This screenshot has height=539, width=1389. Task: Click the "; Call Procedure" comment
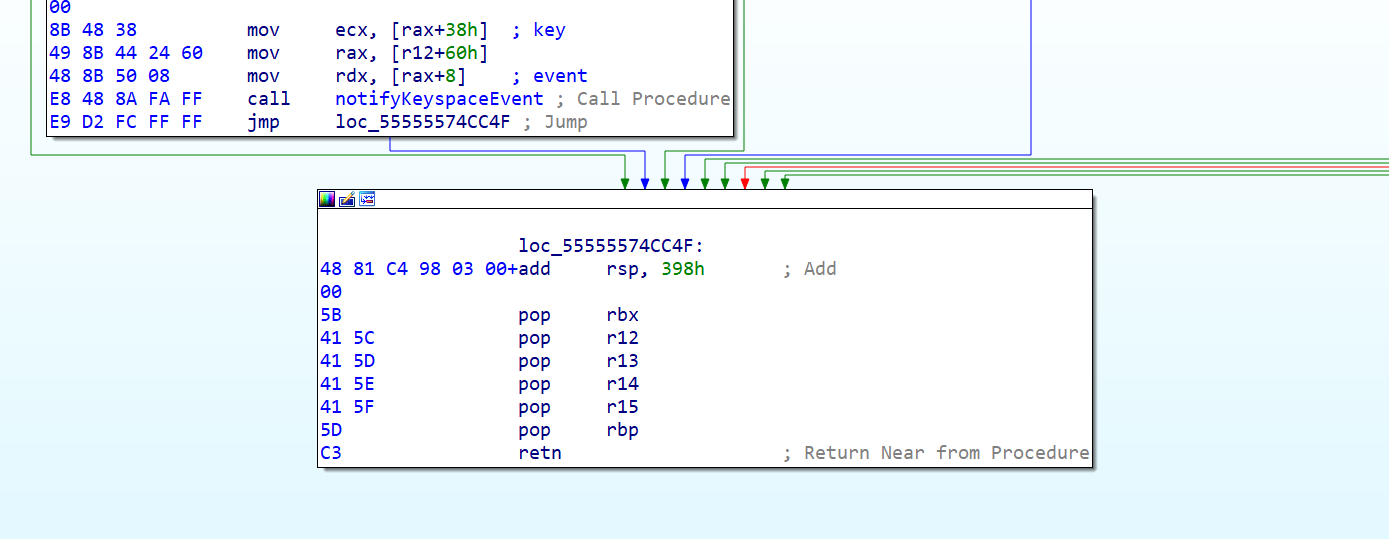pyautogui.click(x=643, y=99)
